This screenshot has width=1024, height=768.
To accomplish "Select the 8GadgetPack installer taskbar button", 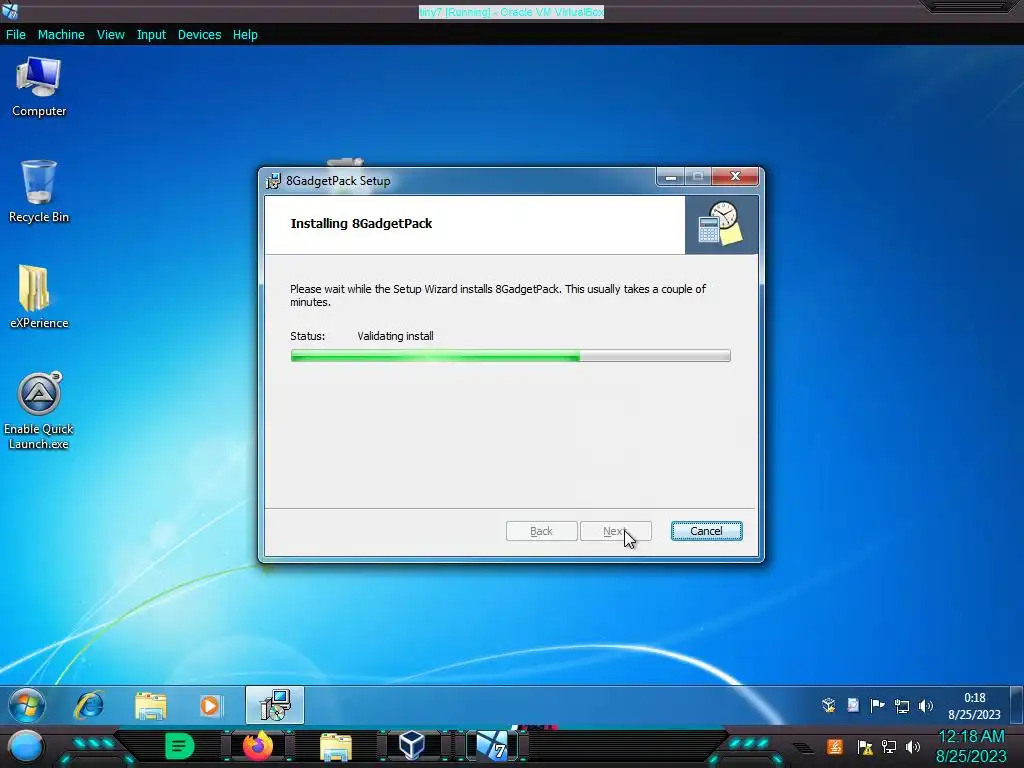I will pos(275,705).
